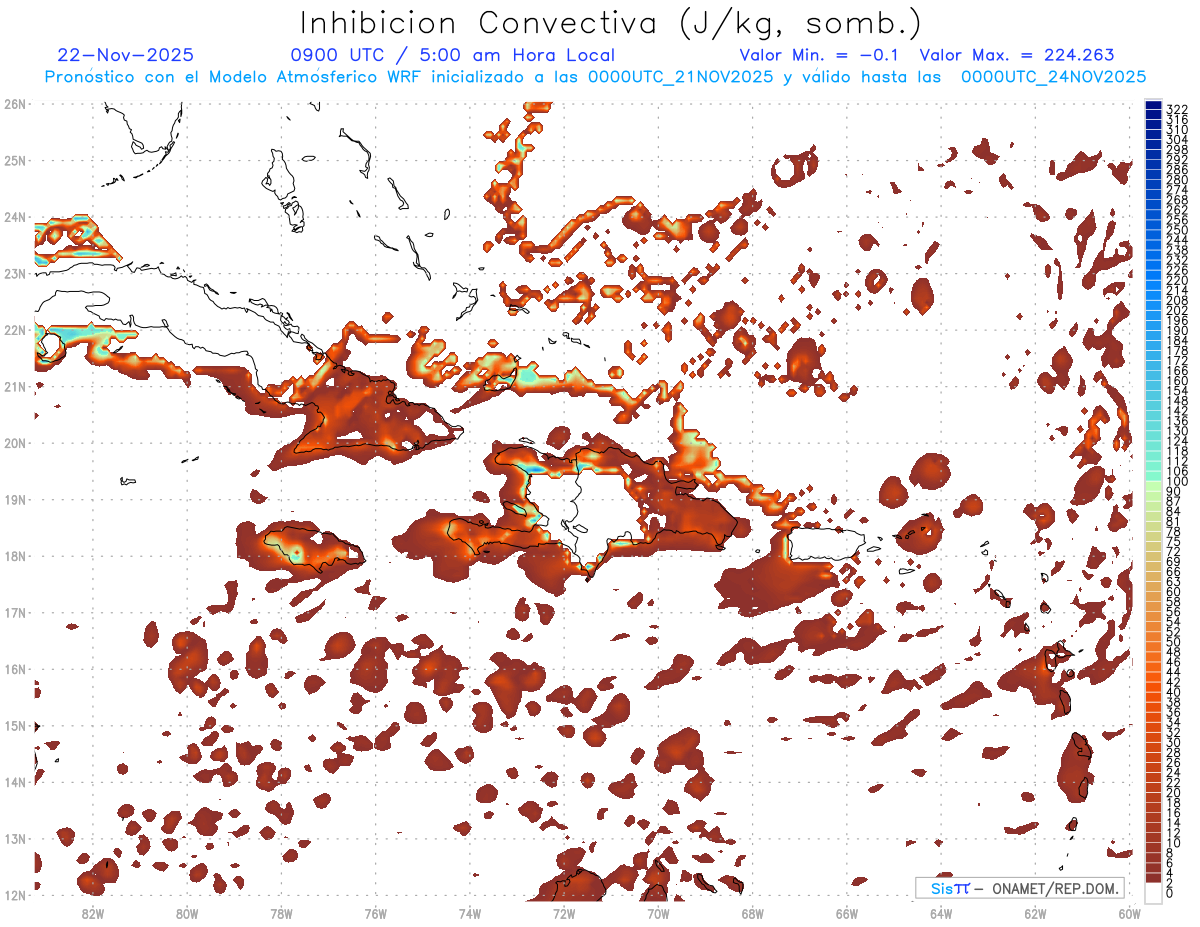The image size is (1200, 927).
Task: Click the 'Valor Max. = 224.263' readout
Action: (x=1017, y=55)
